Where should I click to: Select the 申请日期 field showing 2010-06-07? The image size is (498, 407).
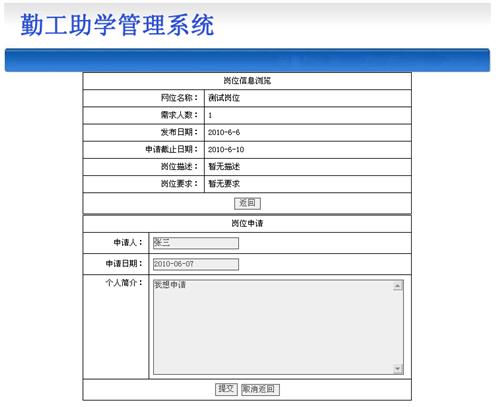(x=196, y=264)
